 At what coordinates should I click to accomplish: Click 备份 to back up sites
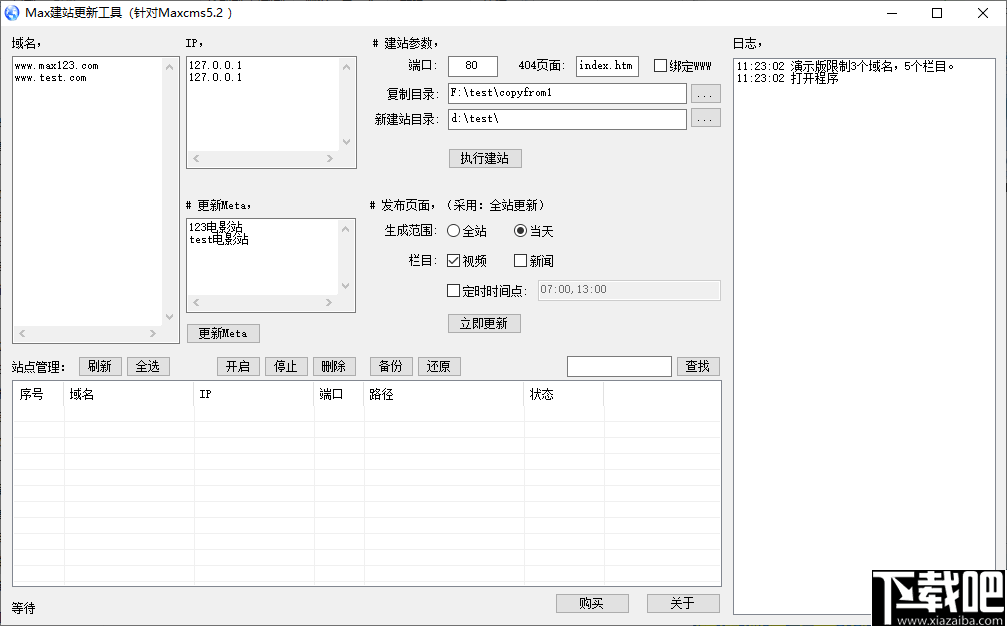[x=390, y=366]
